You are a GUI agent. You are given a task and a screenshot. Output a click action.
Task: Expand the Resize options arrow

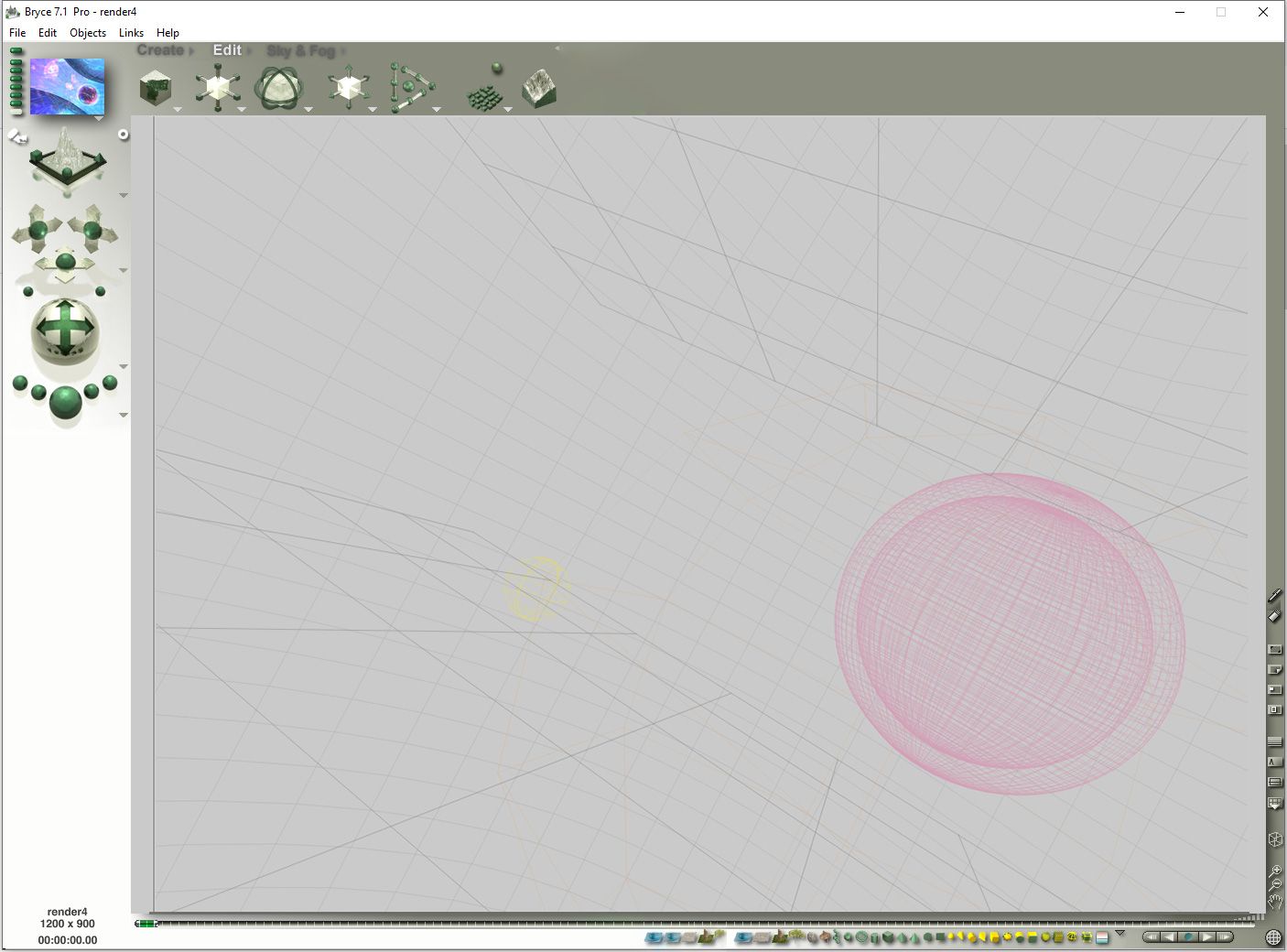pos(242,110)
